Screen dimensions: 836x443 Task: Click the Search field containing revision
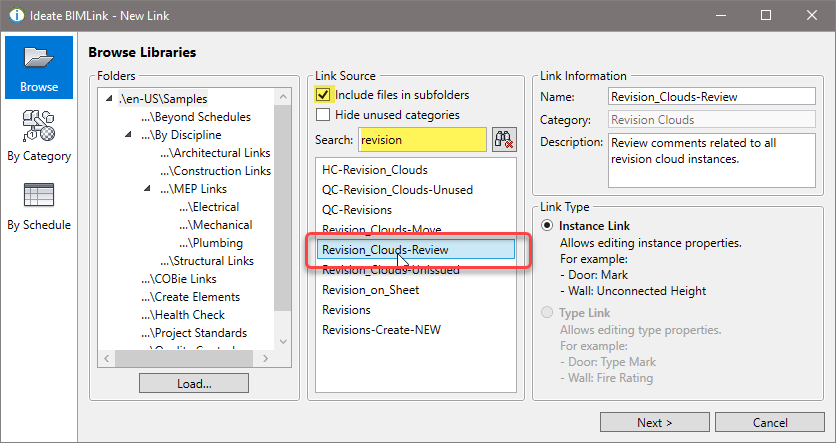point(422,140)
